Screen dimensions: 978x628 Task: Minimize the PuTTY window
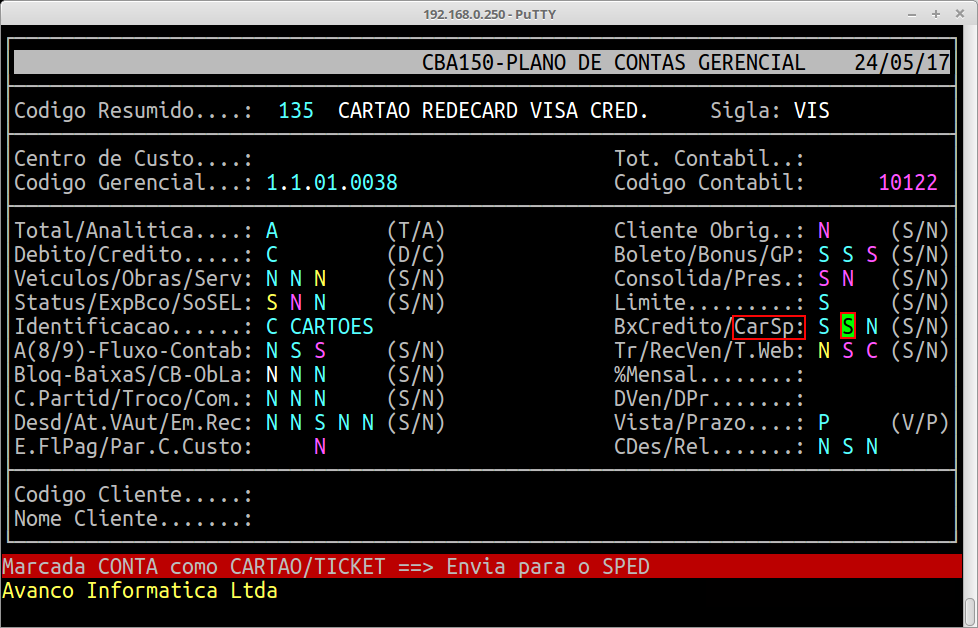coord(911,14)
